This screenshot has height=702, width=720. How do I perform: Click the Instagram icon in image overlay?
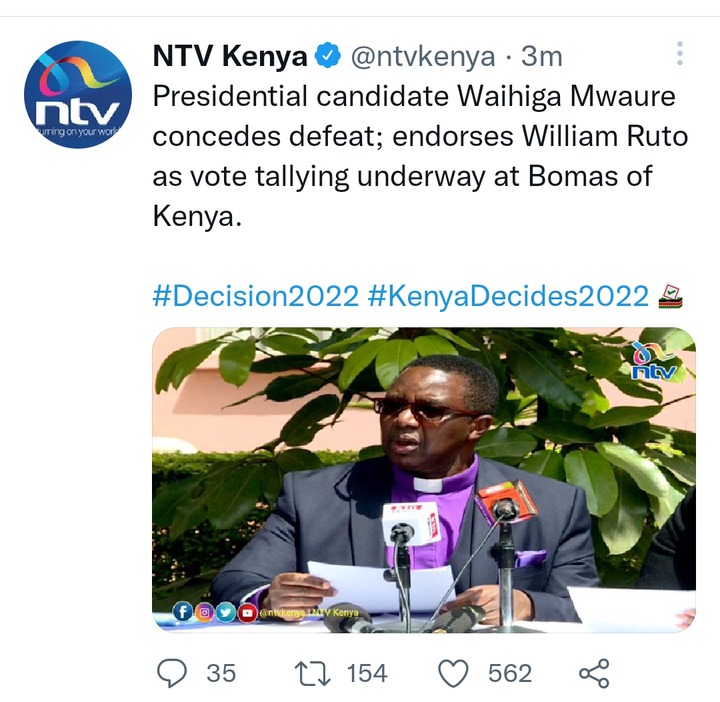click(x=204, y=612)
